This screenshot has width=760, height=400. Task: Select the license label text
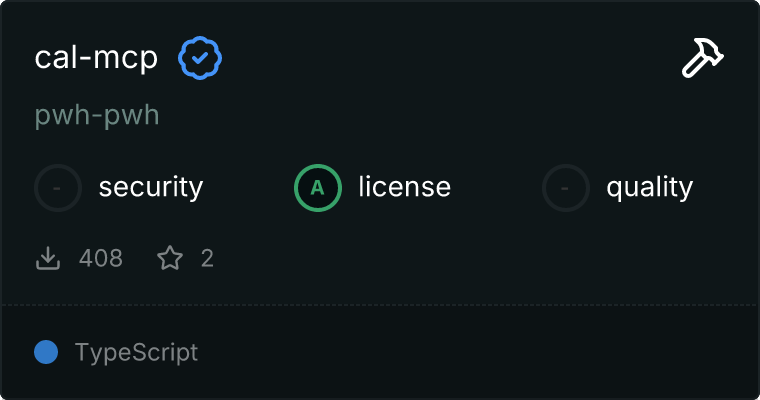pyautogui.click(x=404, y=187)
